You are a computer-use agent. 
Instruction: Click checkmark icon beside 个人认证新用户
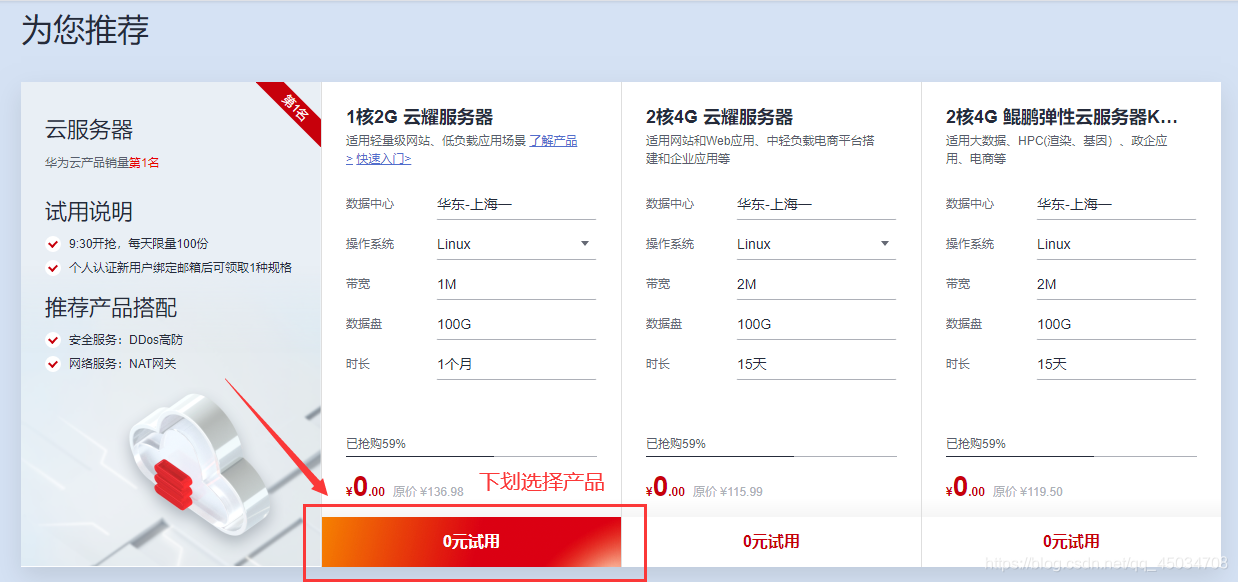point(53,268)
